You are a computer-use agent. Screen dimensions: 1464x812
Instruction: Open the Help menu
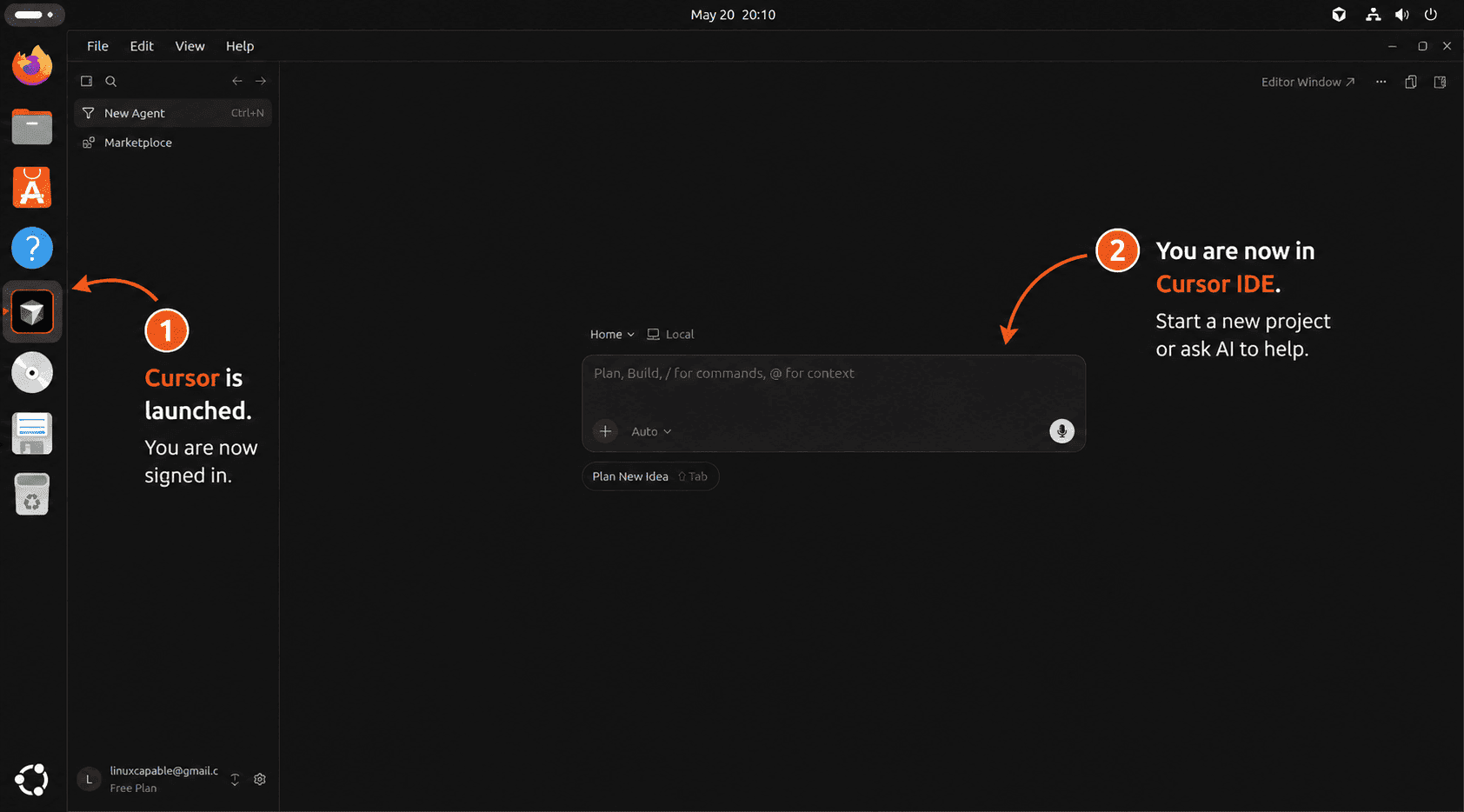240,46
